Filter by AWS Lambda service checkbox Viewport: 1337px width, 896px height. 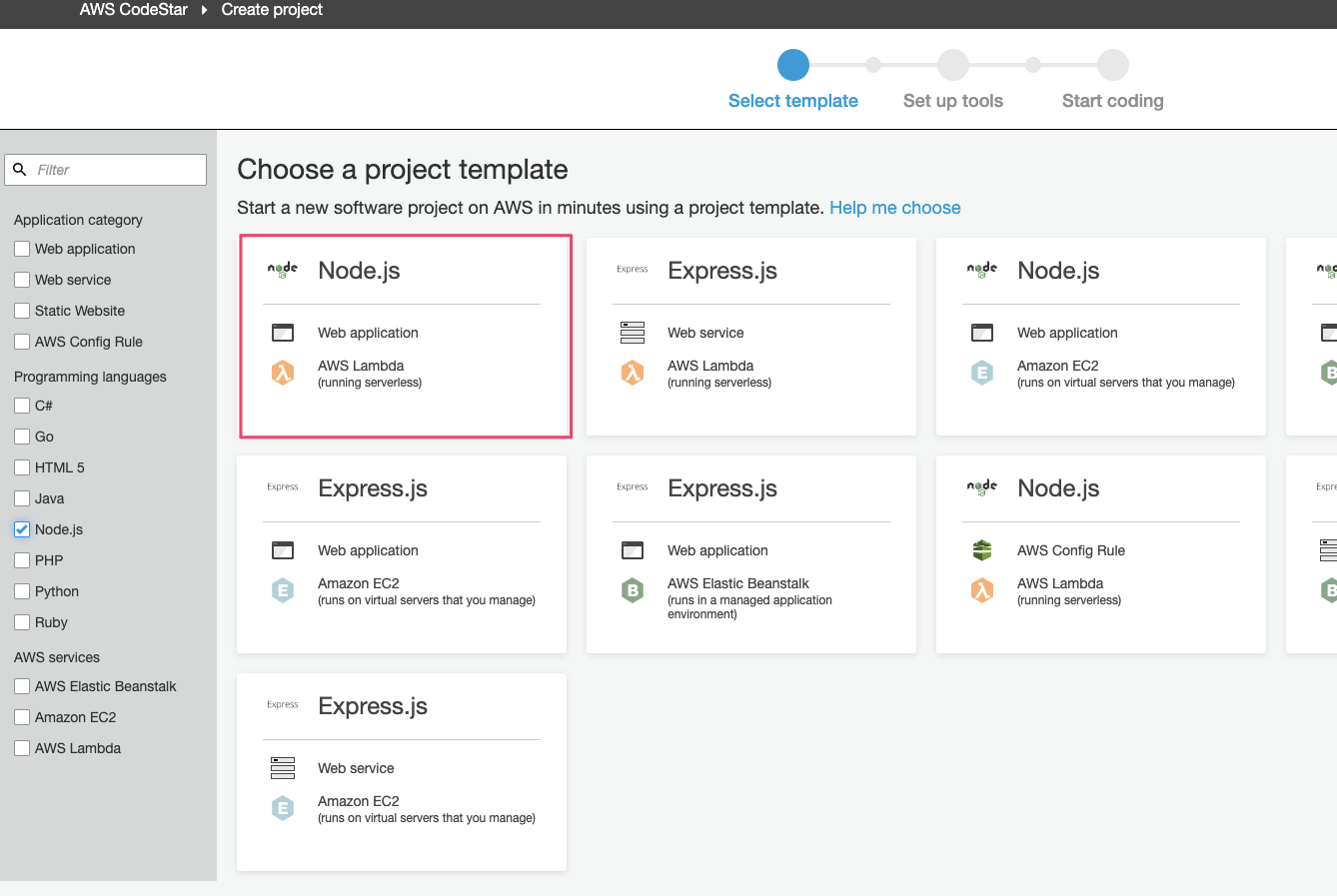pyautogui.click(x=22, y=748)
